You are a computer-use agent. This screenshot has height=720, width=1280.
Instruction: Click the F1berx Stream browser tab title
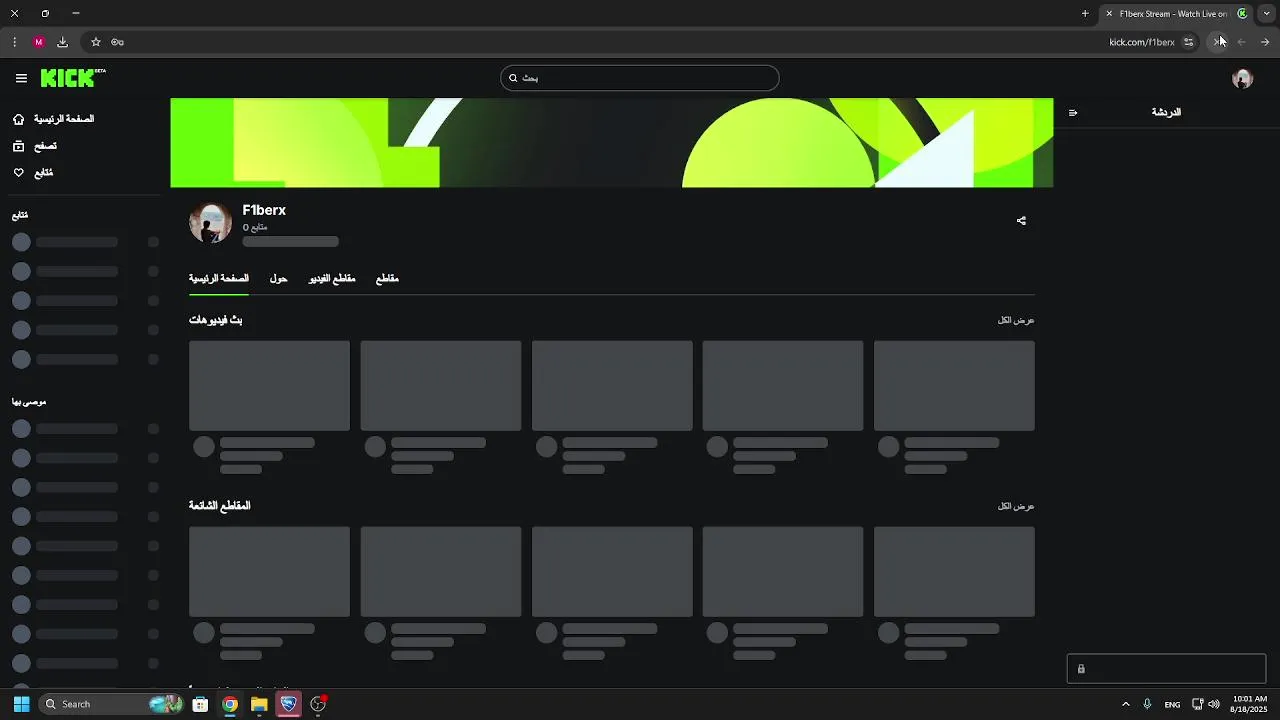click(1173, 14)
